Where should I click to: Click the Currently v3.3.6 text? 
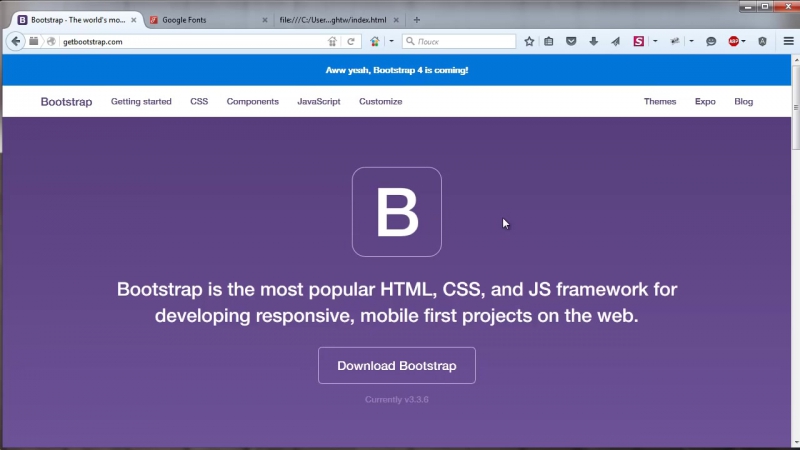pyautogui.click(x=396, y=399)
